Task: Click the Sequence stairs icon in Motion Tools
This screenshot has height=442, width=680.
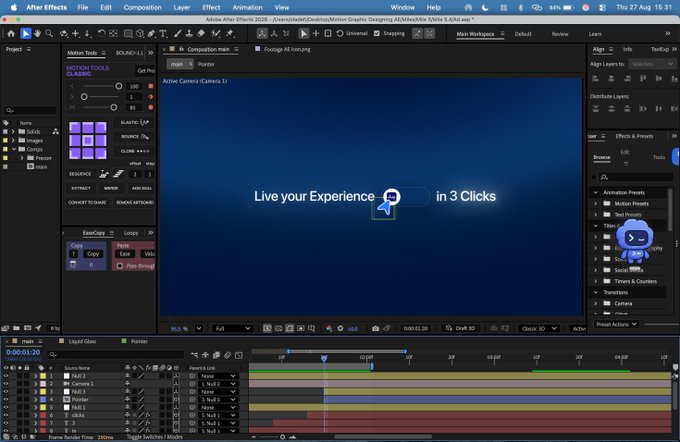Action: pos(118,174)
